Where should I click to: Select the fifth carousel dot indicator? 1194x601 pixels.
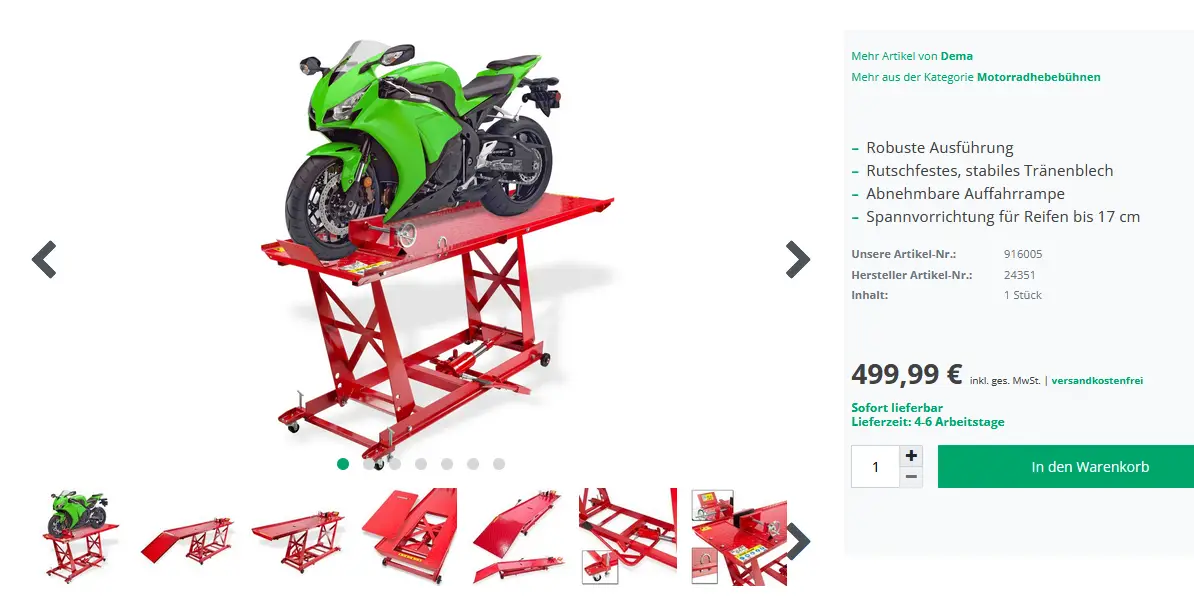click(x=447, y=464)
